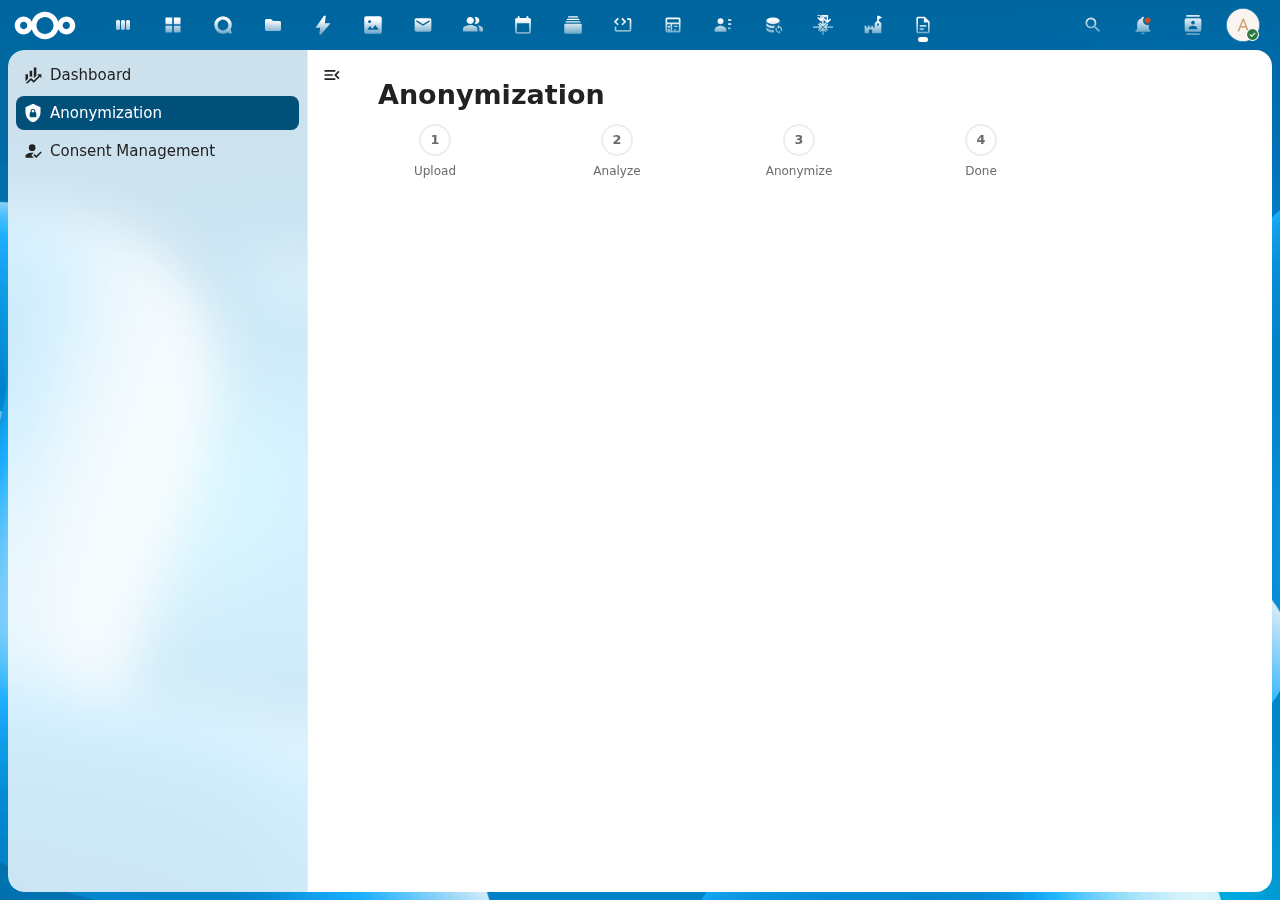Viewport: 1280px width, 900px height.
Task: Click step 3 Anonymize circle
Action: pos(799,140)
